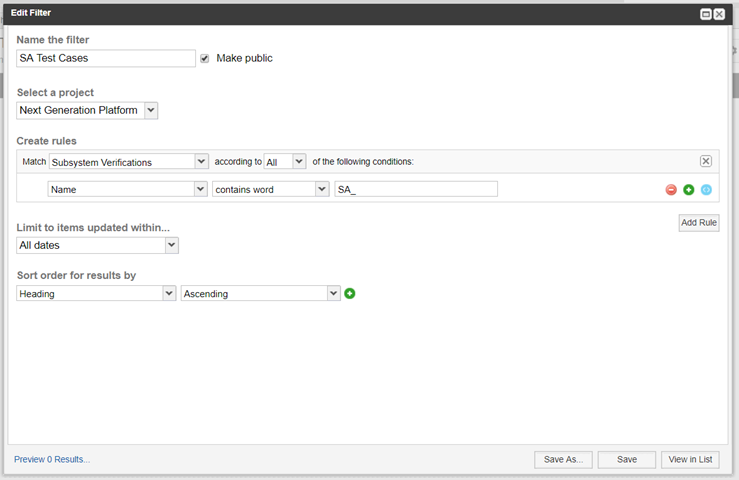
Task: Click the SA Test Cases name field
Action: 106,58
